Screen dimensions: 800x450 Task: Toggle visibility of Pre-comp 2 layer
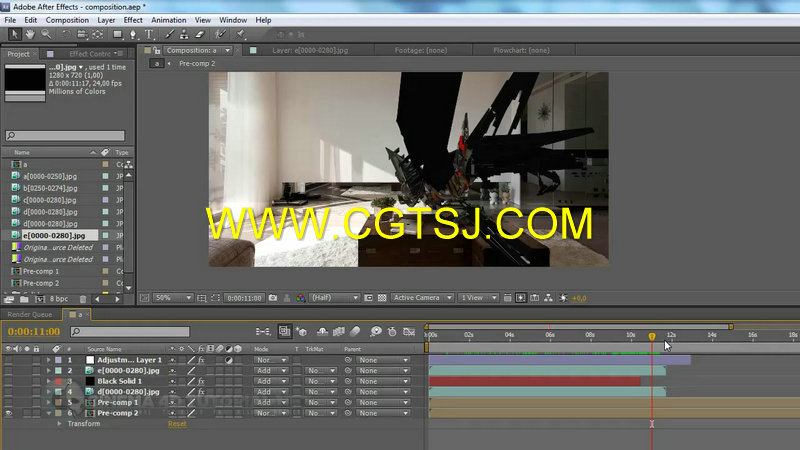click(8, 413)
